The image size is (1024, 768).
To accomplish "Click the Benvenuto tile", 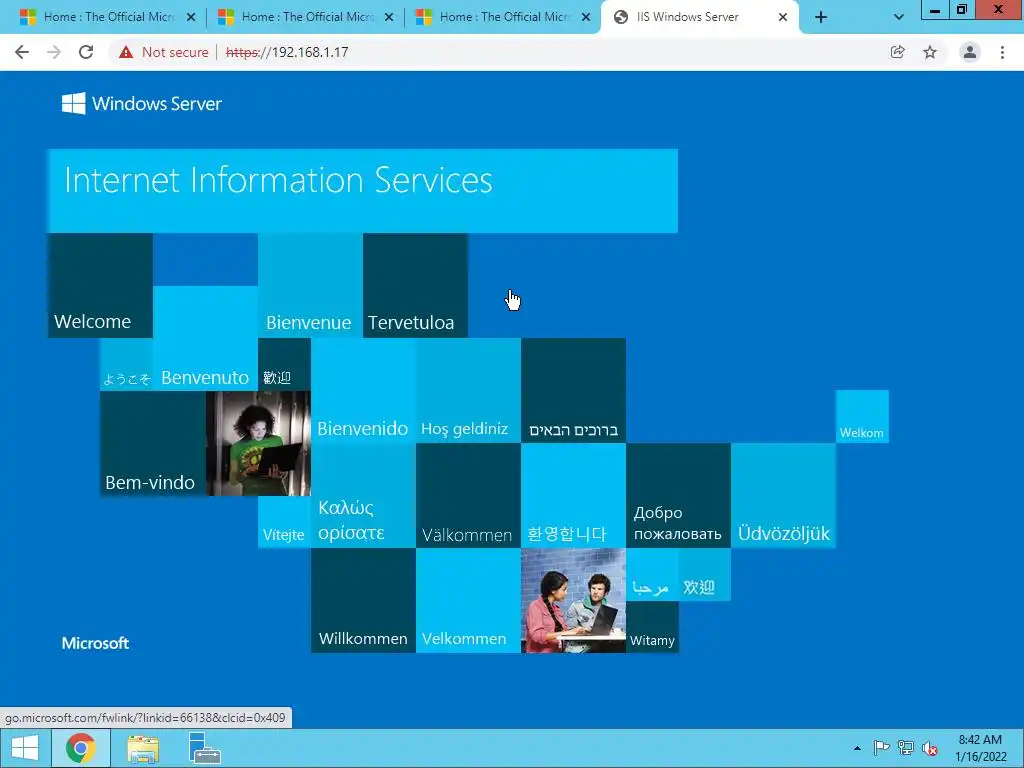I will pos(205,338).
